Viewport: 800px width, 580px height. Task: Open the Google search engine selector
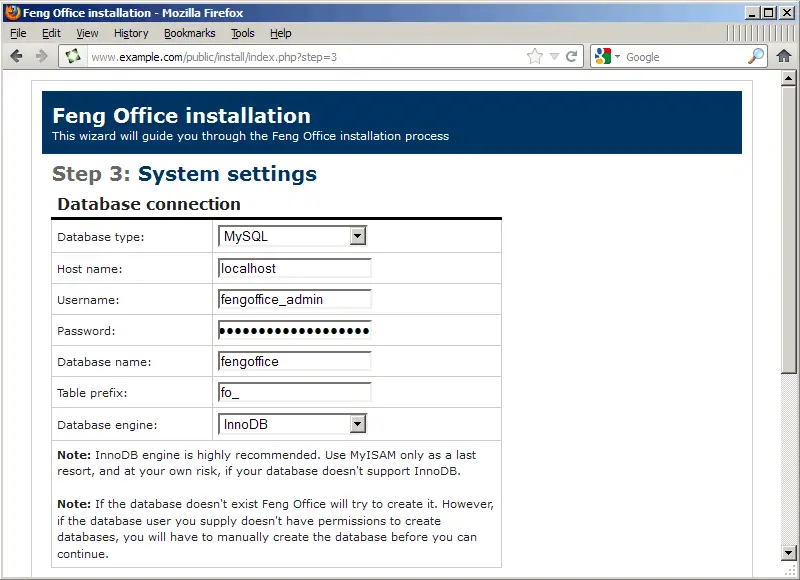607,56
